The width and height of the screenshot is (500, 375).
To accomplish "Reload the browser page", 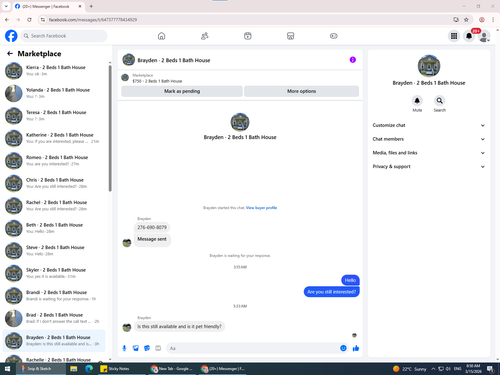I will pyautogui.click(x=29, y=20).
